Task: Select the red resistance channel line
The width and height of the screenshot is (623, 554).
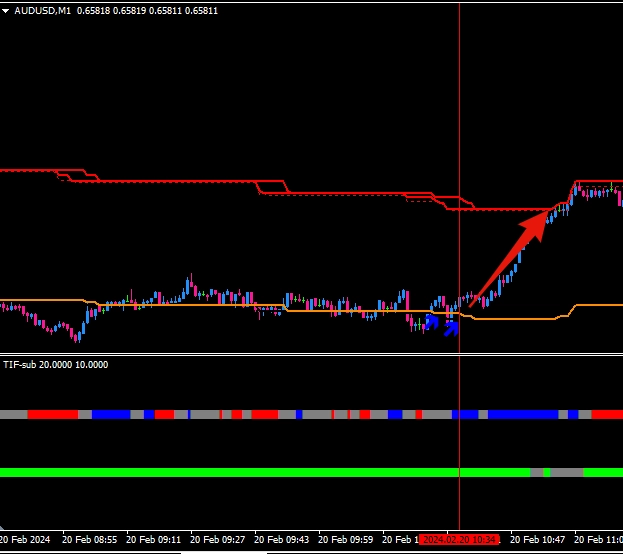Action: pyautogui.click(x=180, y=182)
